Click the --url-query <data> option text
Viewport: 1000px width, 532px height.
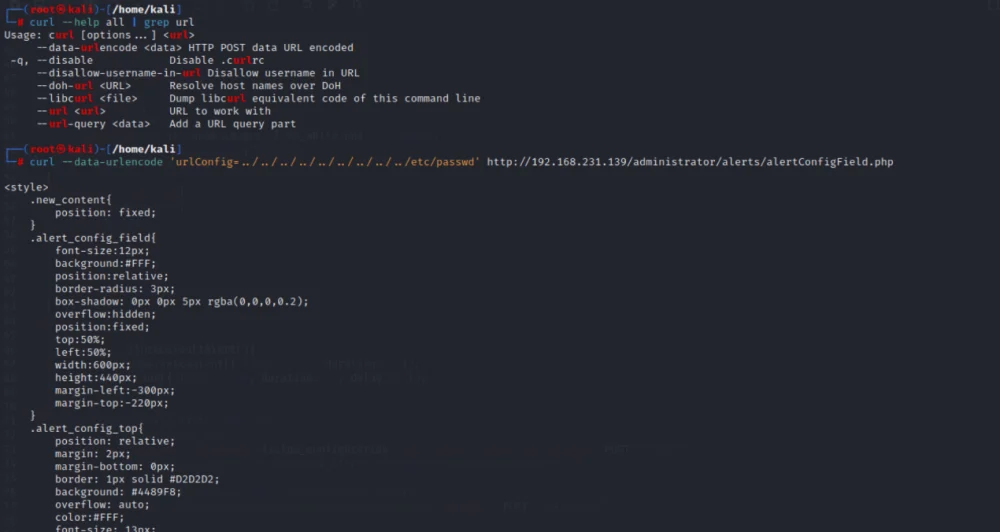pos(93,124)
